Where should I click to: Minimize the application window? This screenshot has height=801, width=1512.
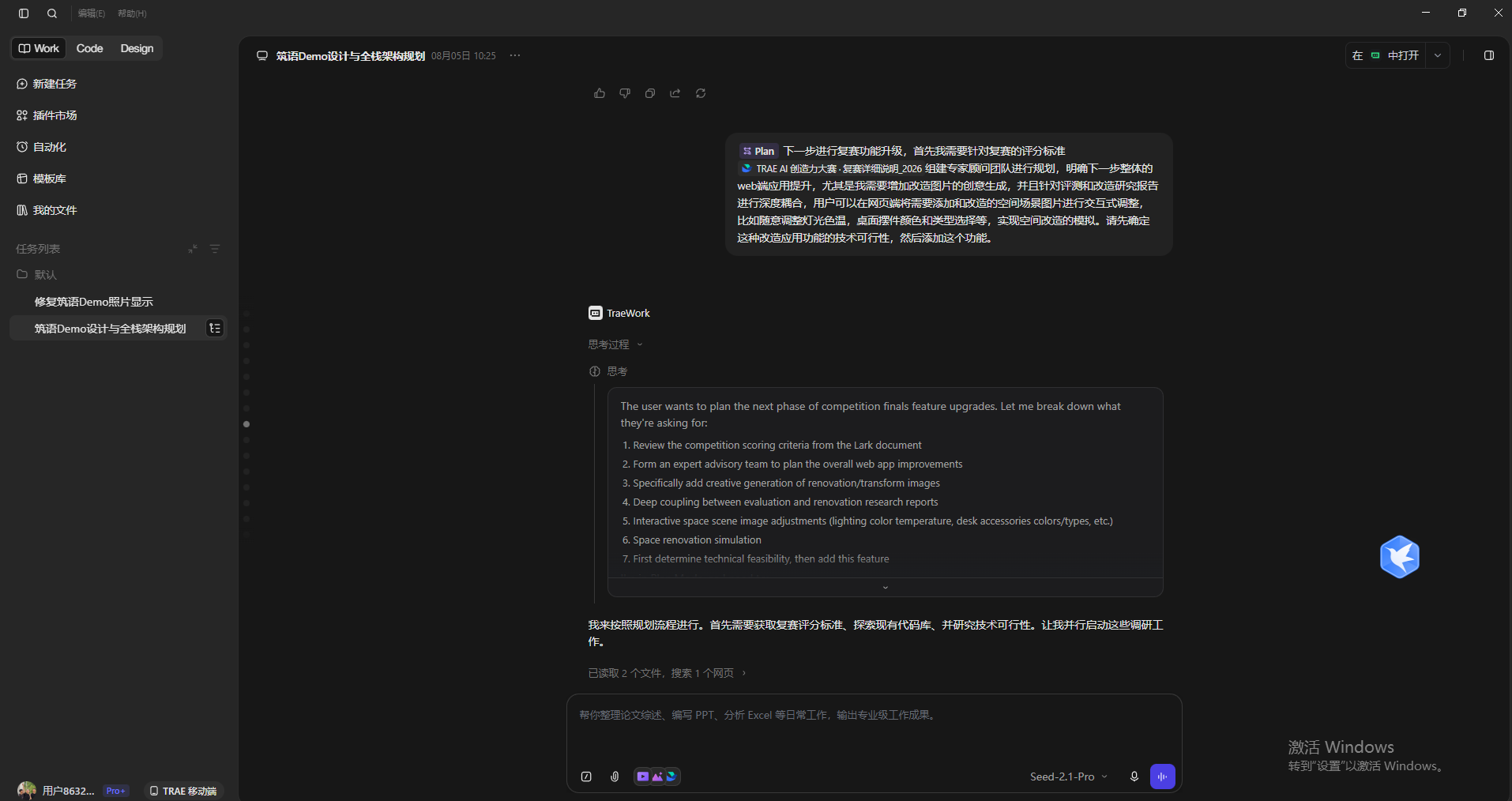point(1426,13)
